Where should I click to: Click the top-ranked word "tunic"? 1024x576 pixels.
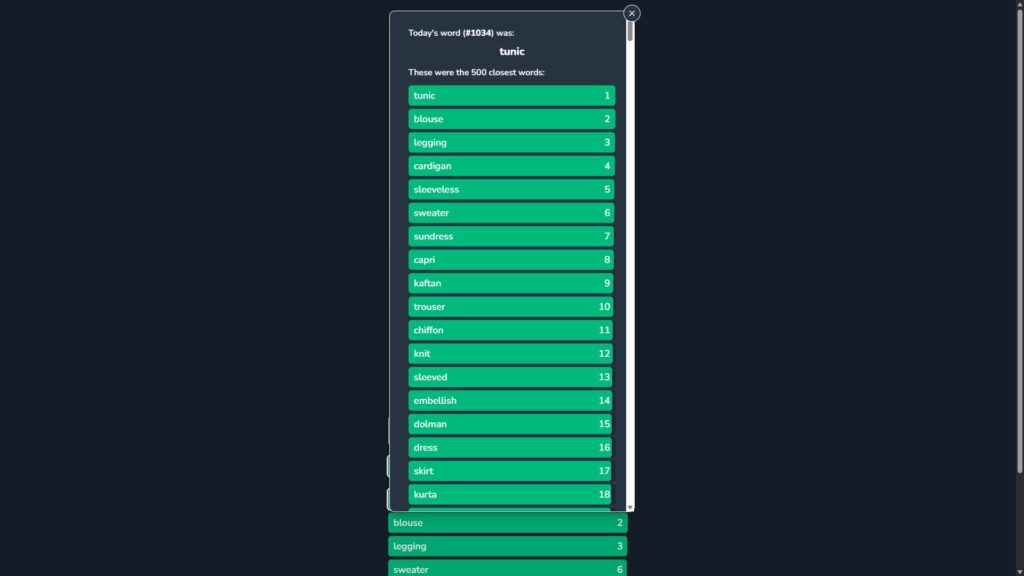511,95
